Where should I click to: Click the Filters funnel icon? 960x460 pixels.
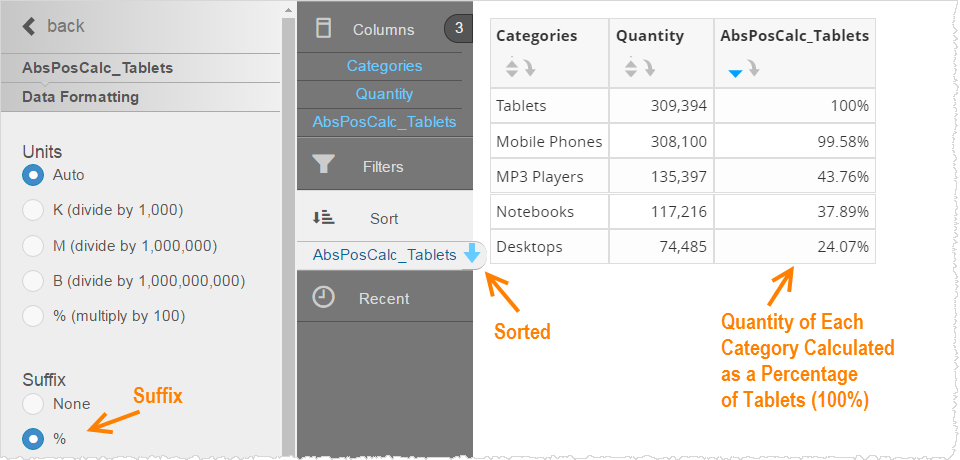(x=323, y=165)
